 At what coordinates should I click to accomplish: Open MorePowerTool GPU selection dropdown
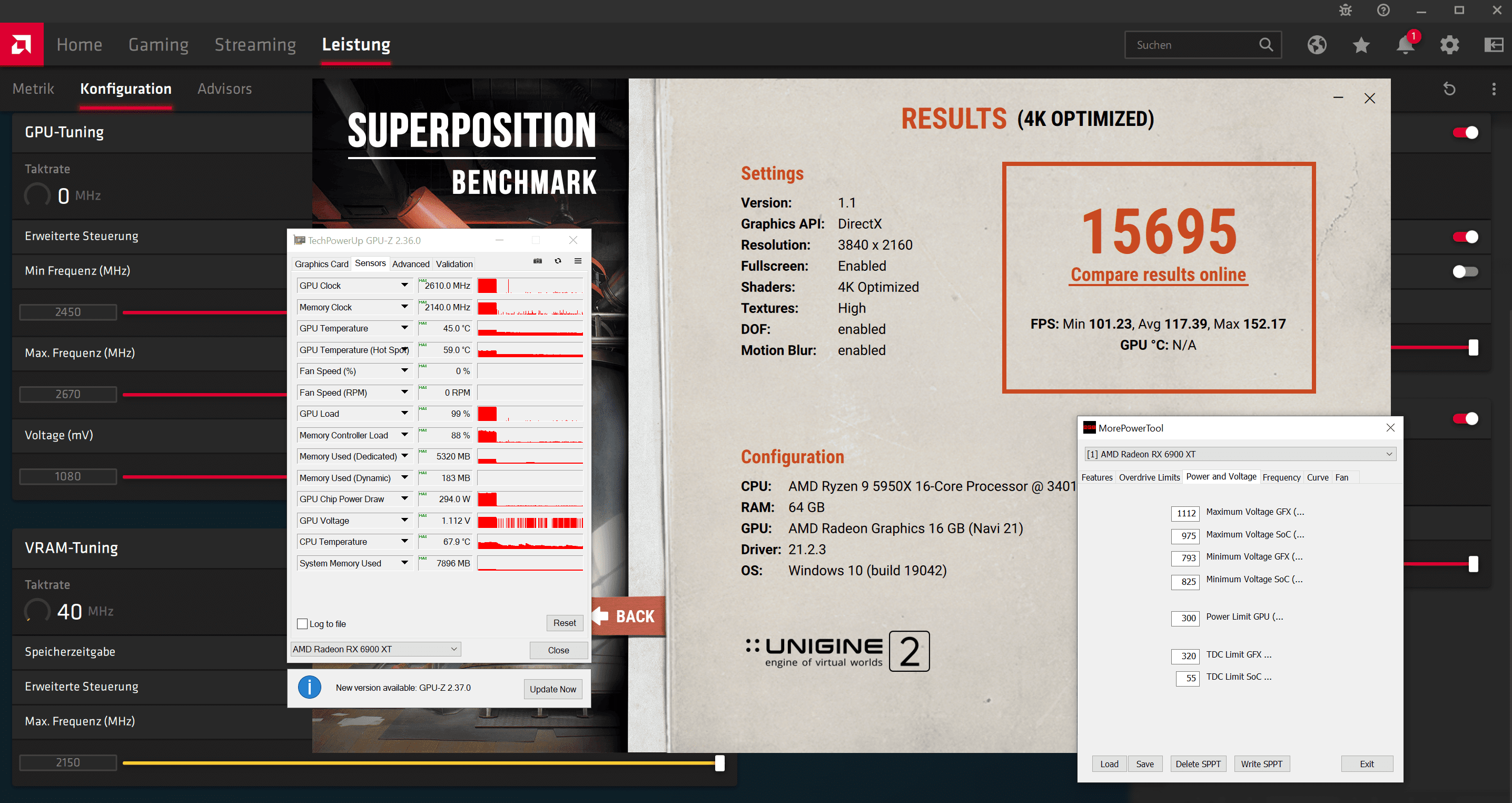[x=1240, y=454]
